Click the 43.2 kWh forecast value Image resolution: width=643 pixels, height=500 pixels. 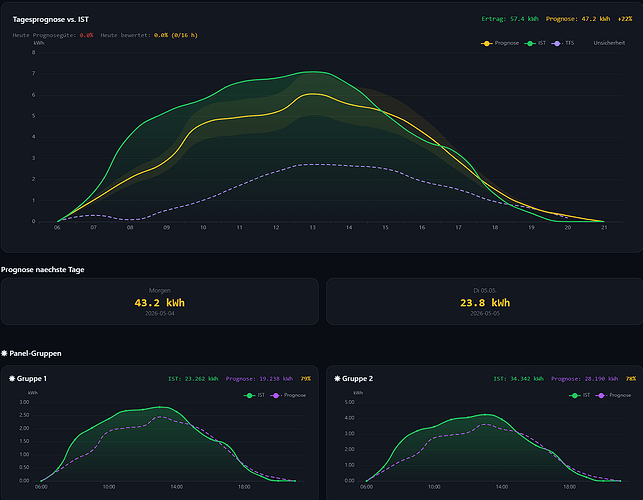(160, 303)
